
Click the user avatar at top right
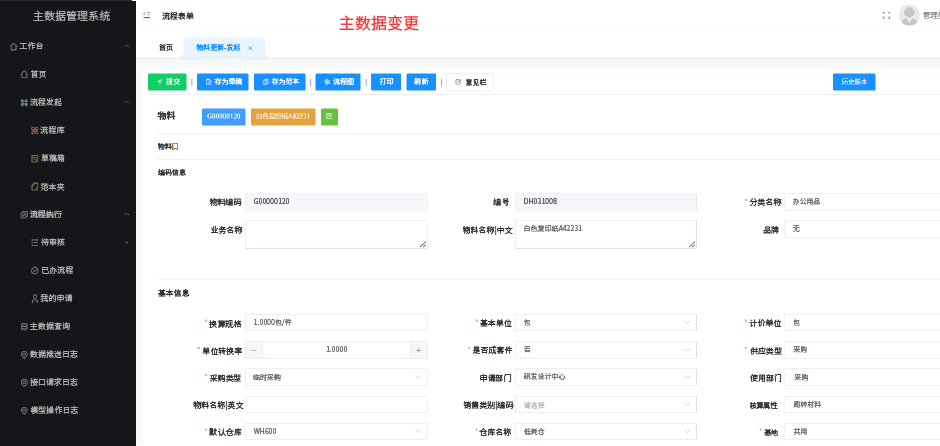908,15
